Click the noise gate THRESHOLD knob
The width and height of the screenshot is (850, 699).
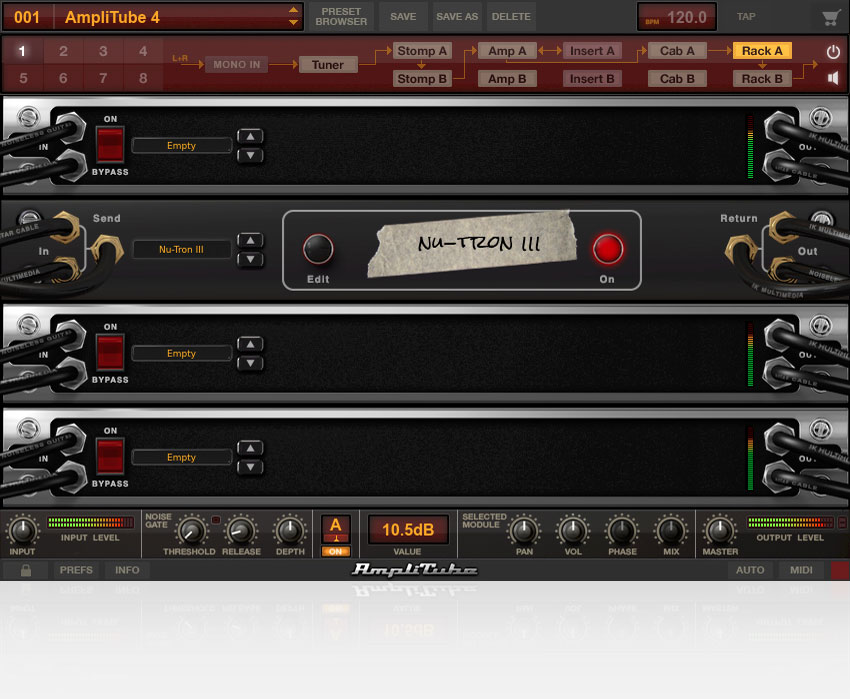[191, 531]
